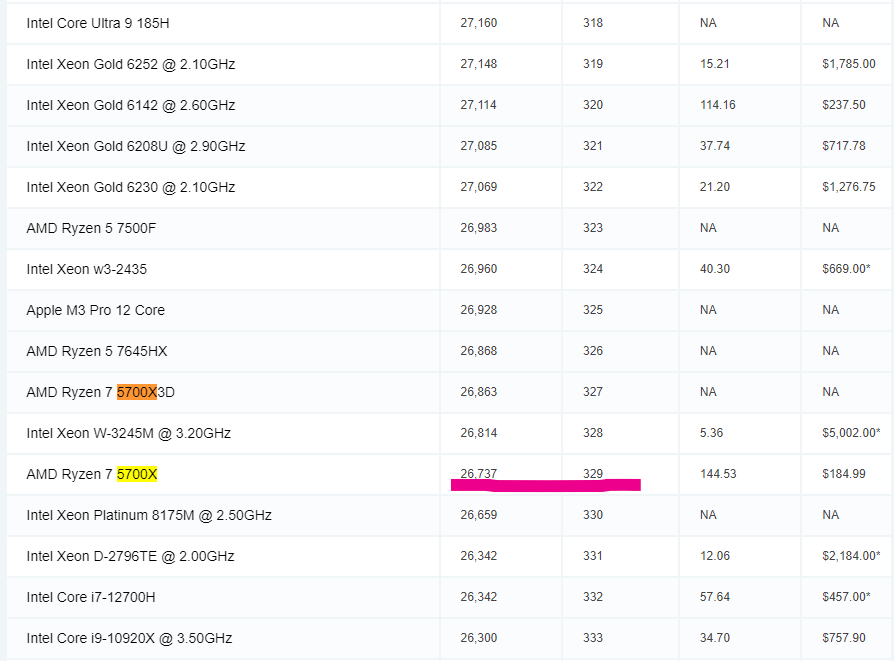Click rank 318 cell

592,23
